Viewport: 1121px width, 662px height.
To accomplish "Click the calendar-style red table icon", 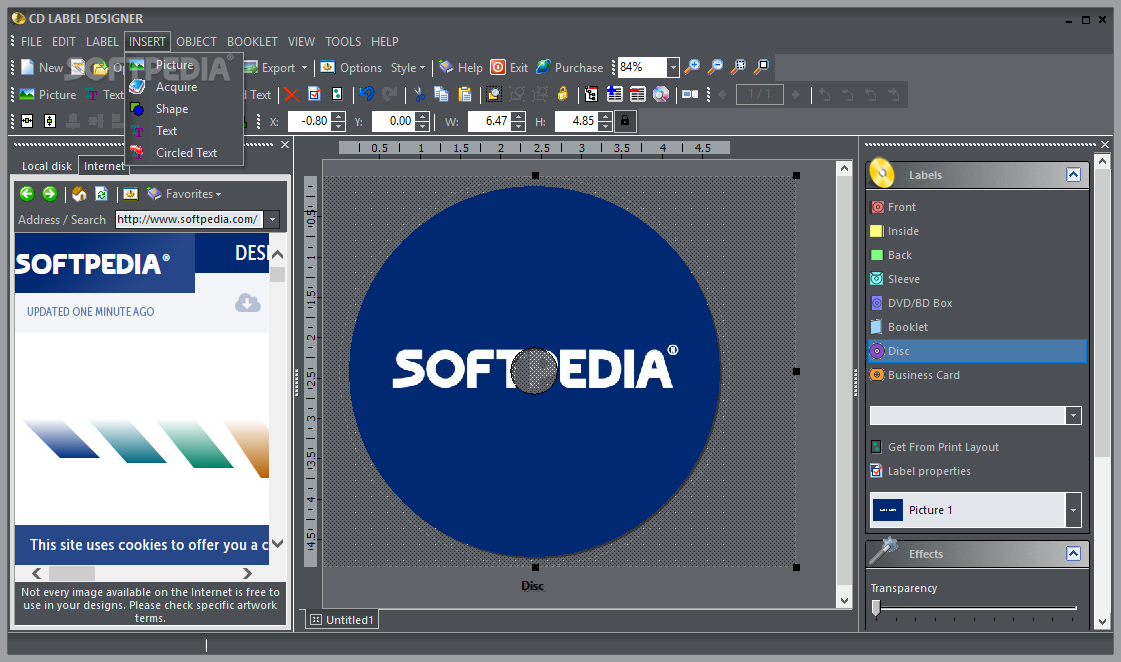I will click(638, 94).
